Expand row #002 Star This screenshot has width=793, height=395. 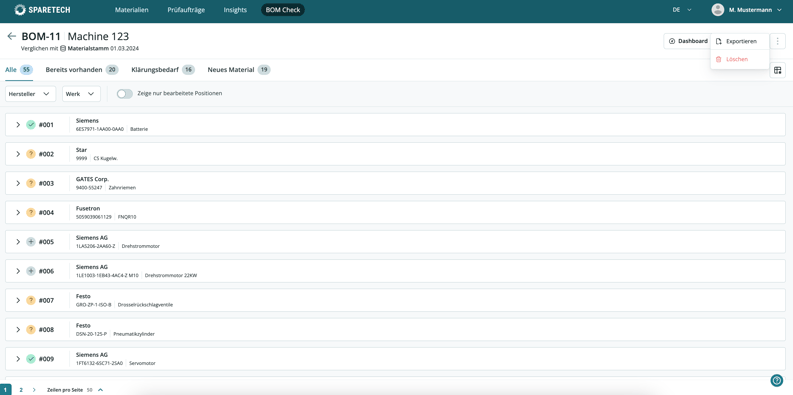pyautogui.click(x=18, y=154)
